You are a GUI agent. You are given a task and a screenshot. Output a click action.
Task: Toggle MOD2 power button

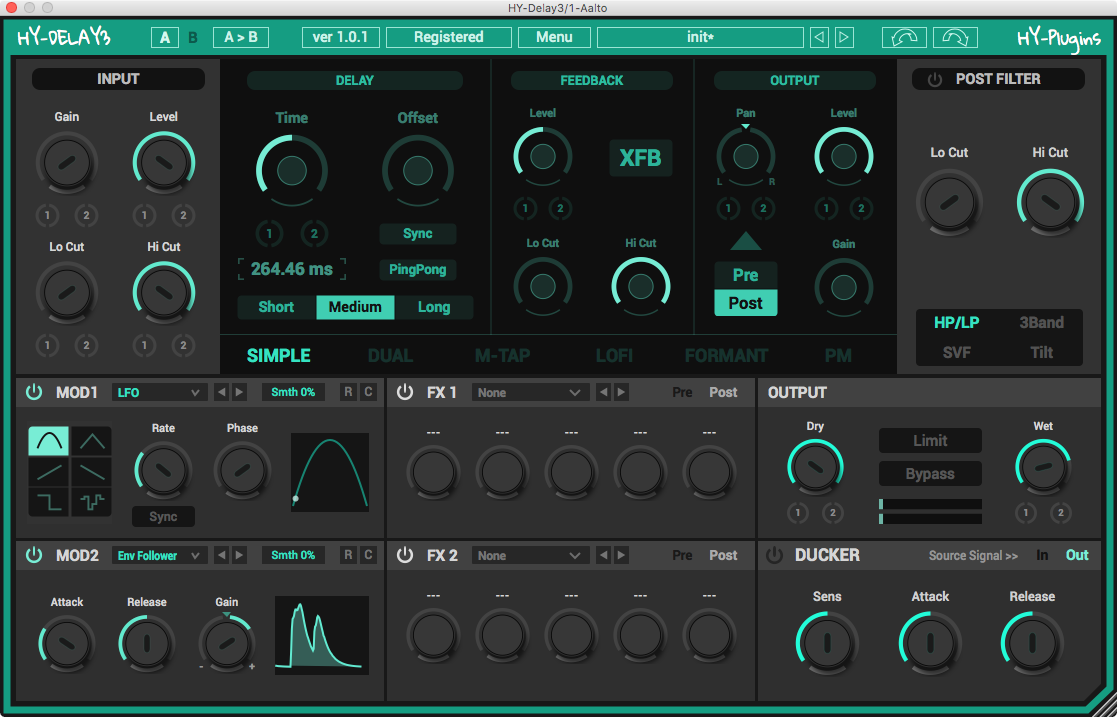(x=33, y=555)
